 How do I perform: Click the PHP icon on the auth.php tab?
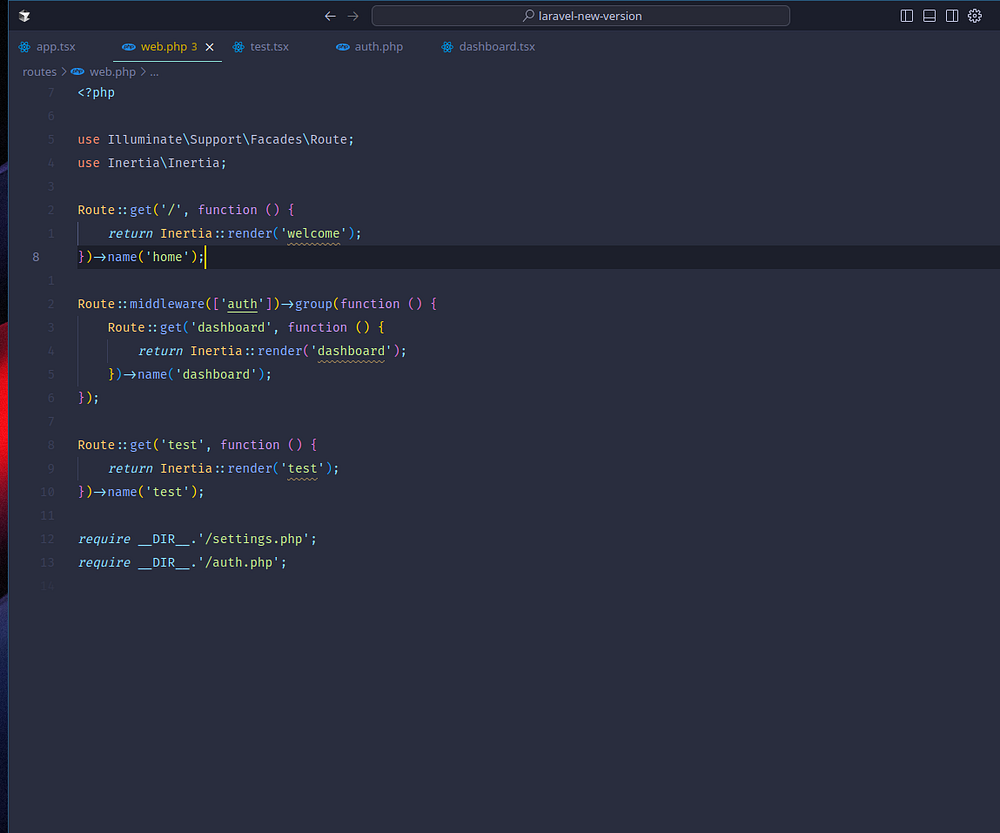(343, 47)
